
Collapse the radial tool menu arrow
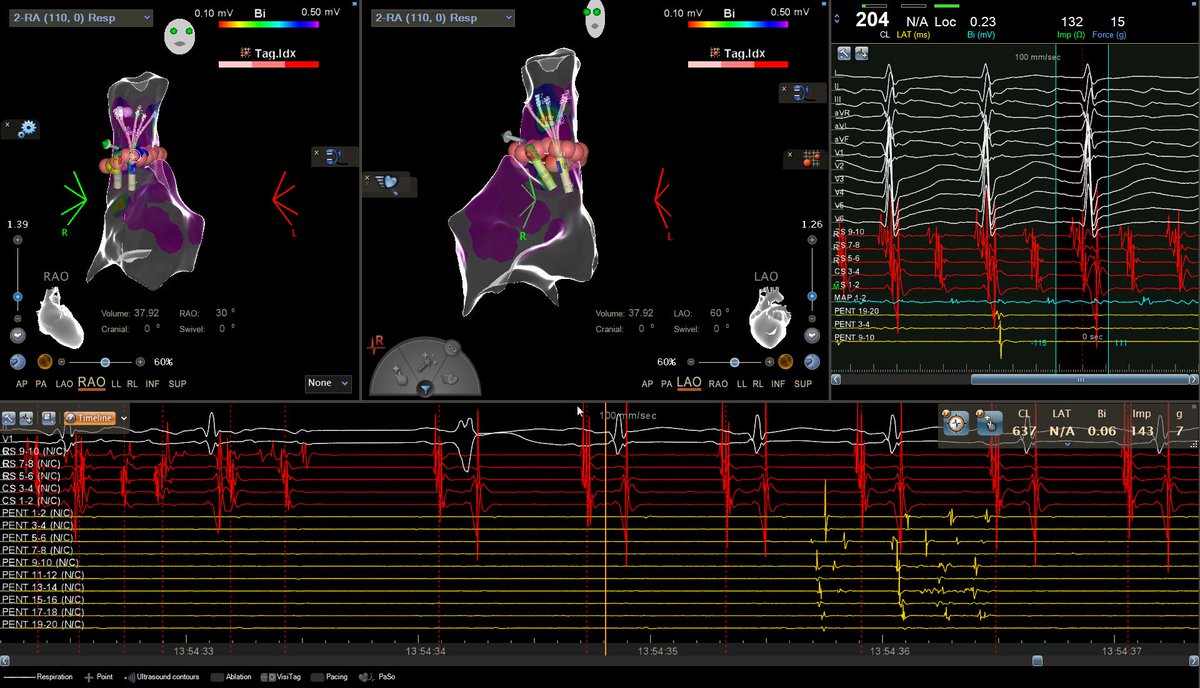[425, 388]
